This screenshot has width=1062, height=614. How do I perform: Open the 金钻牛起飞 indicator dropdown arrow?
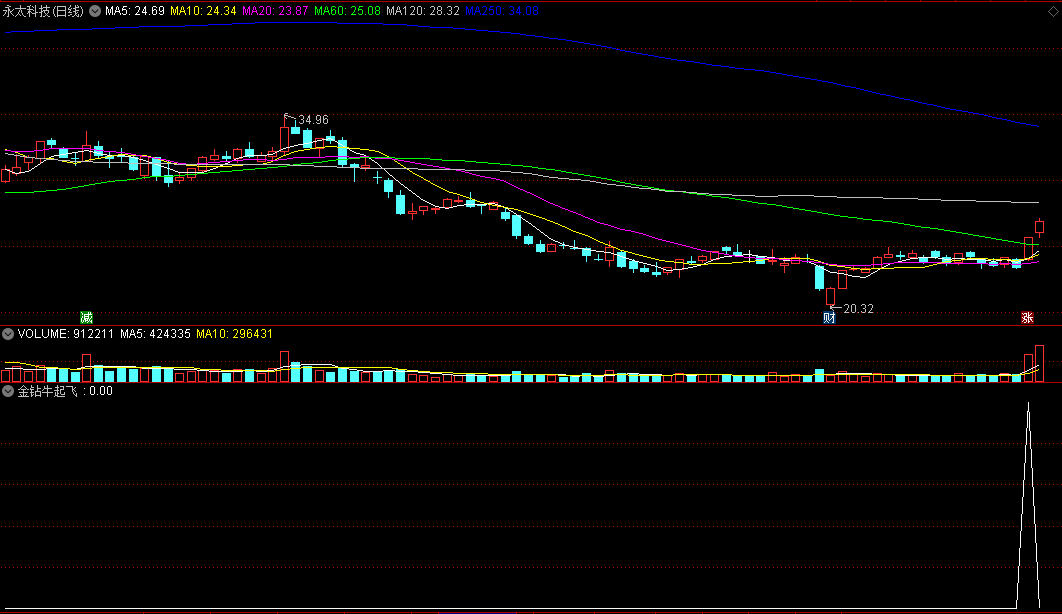click(8, 391)
